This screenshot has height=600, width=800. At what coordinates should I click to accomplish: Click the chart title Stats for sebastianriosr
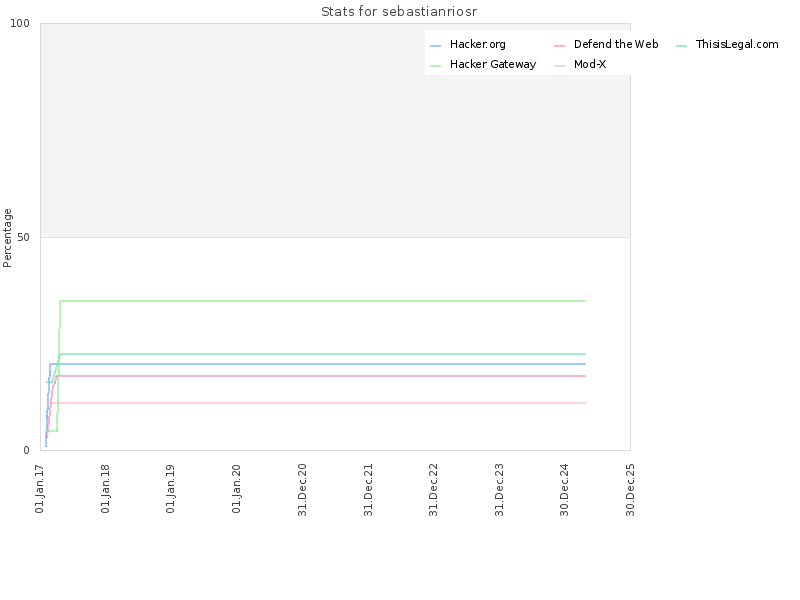[x=399, y=11]
